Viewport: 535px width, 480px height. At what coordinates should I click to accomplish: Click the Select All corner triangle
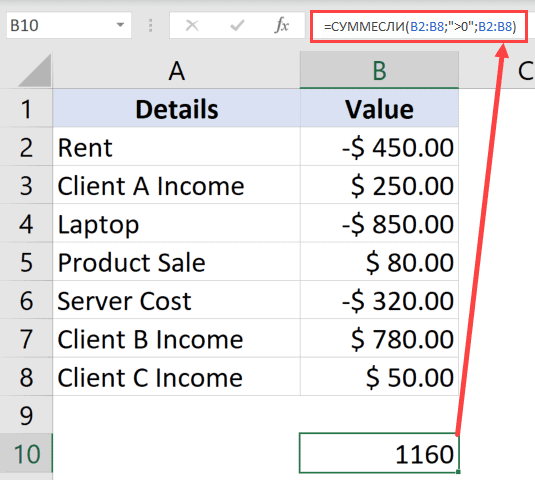pyautogui.click(x=35, y=70)
